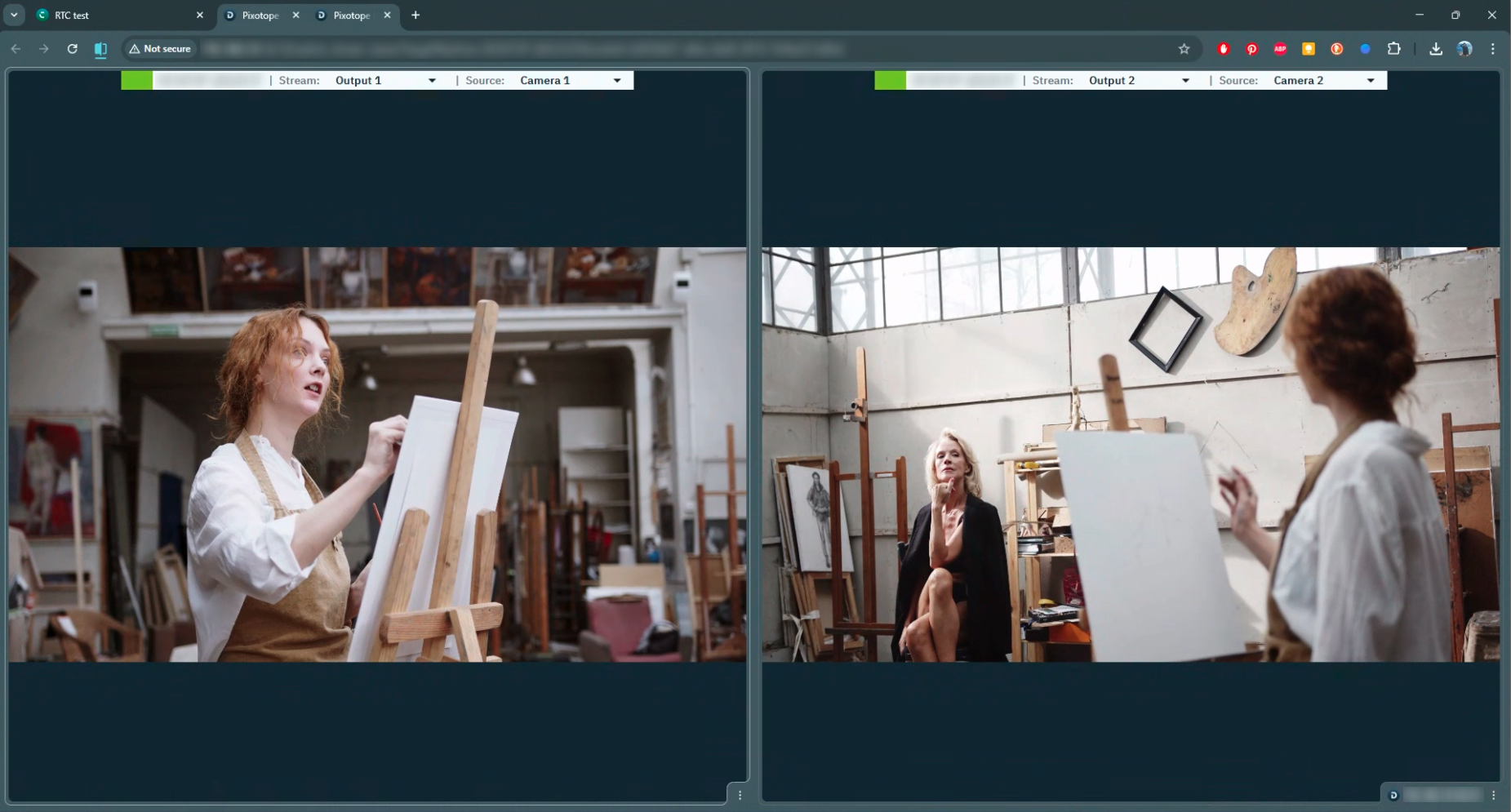
Task: Toggle the split view icon in toolbar
Action: [100, 49]
